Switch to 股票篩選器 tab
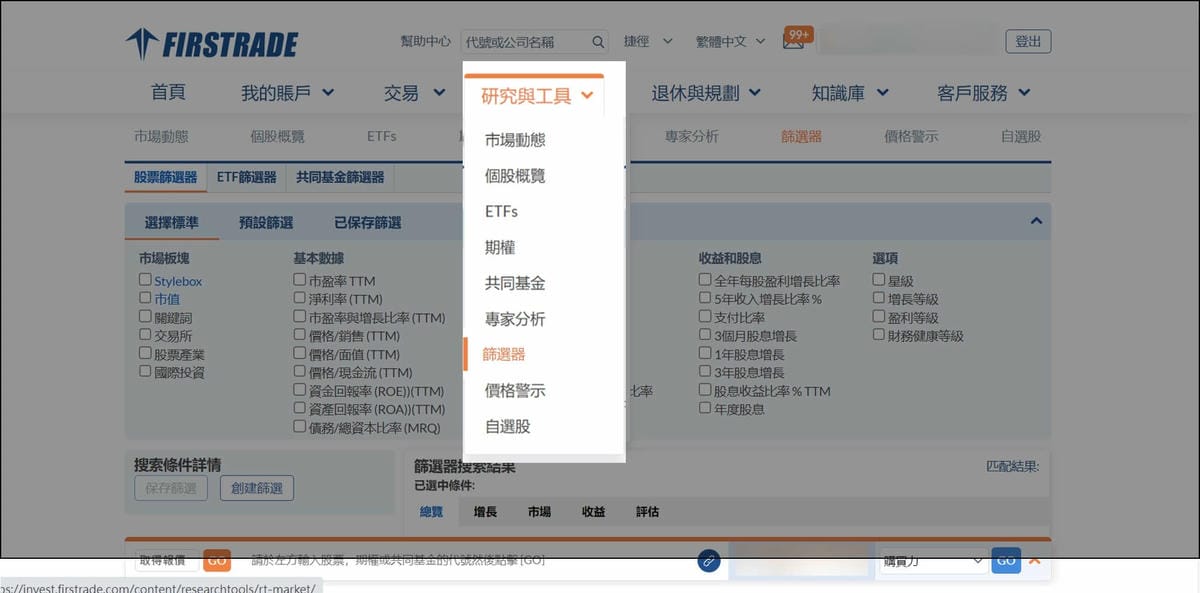This screenshot has height=593, width=1200. coord(166,177)
